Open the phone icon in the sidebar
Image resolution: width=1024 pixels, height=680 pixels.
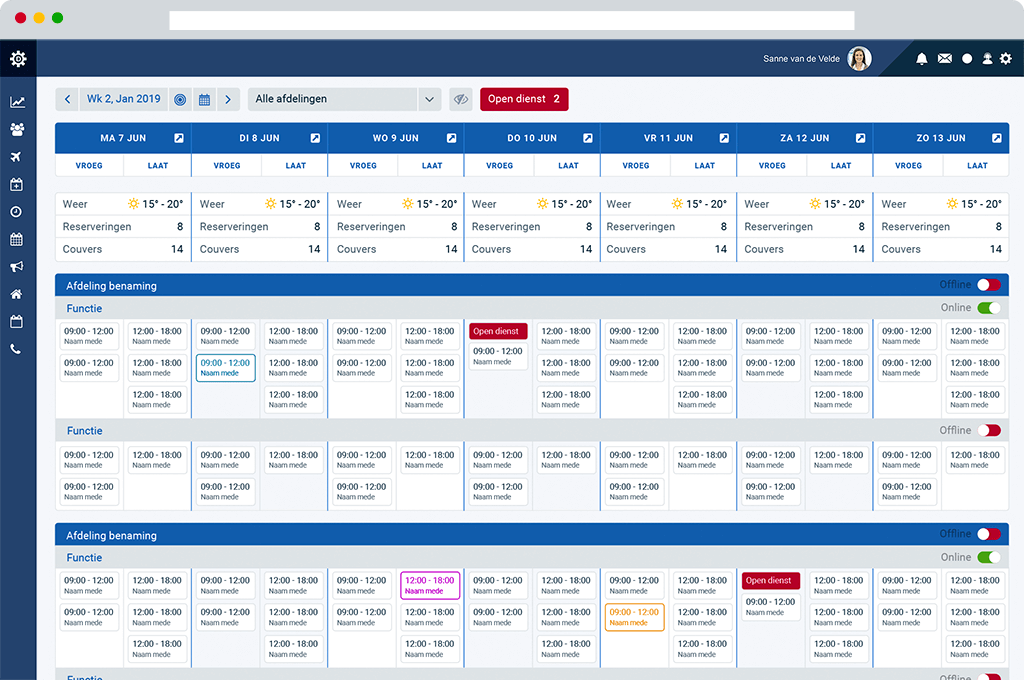pos(17,349)
